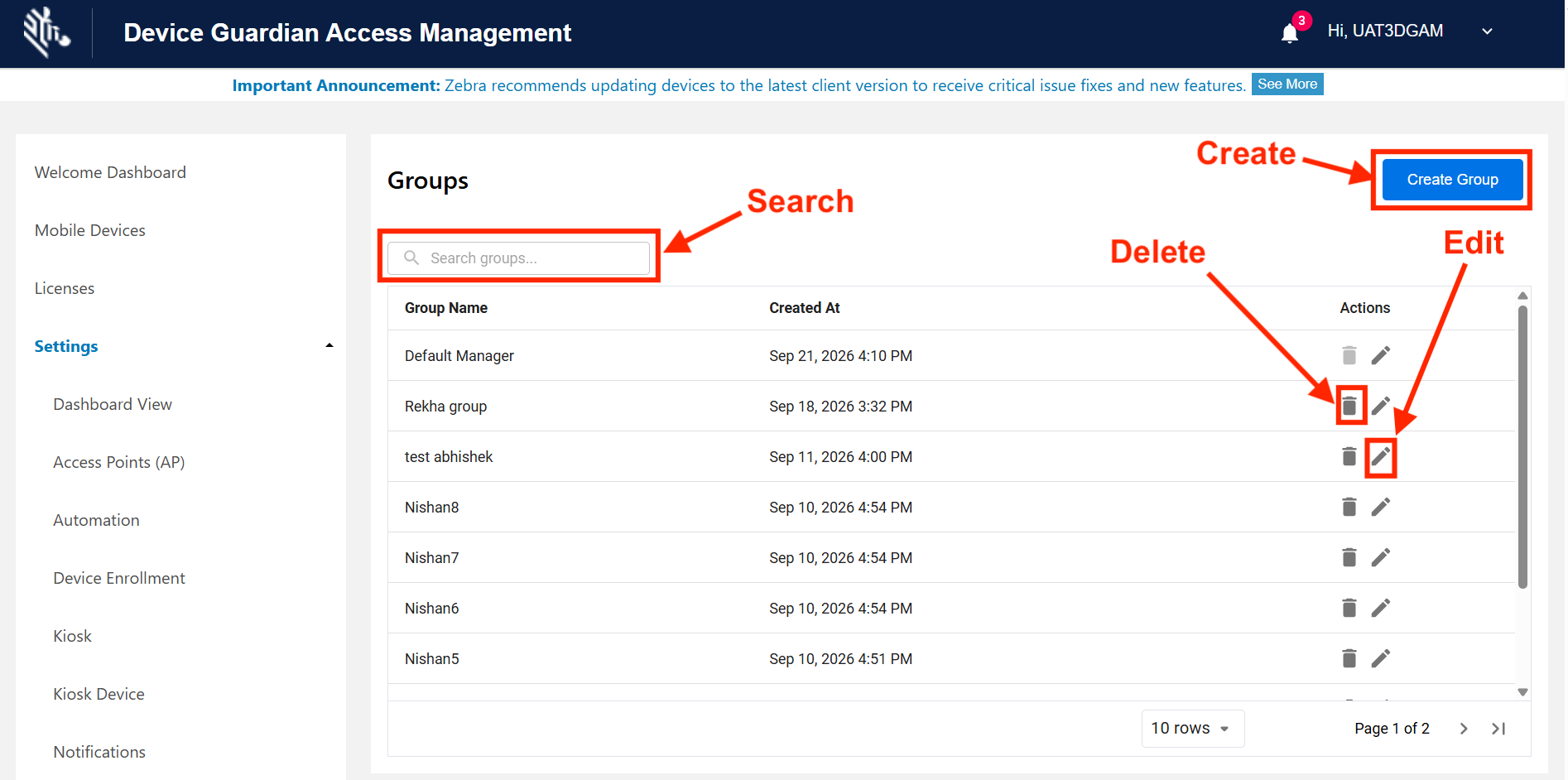1568x780 pixels.
Task: Click the Zebra logo in header
Action: coord(46,32)
